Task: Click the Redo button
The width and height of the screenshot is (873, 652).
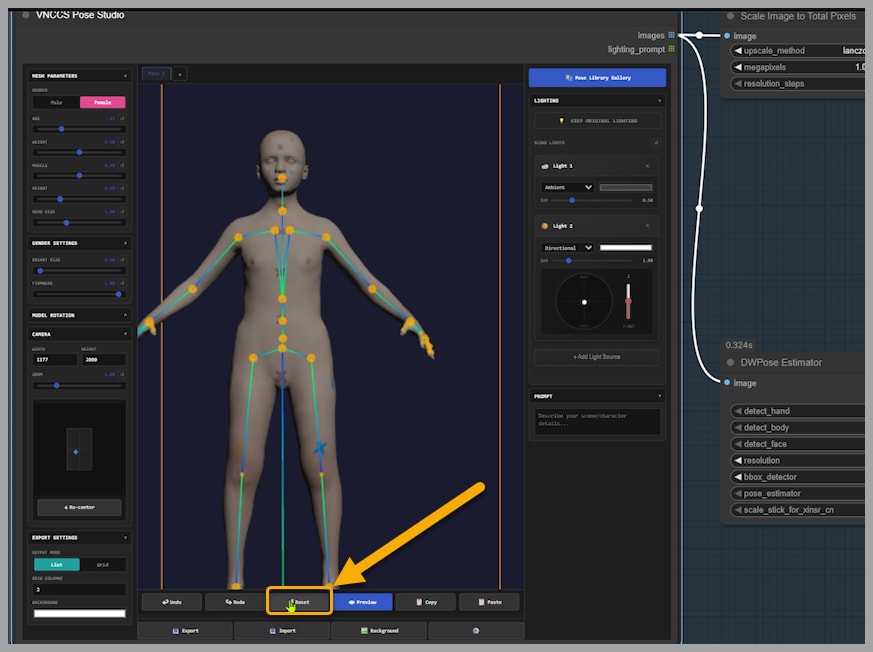Action: coord(234,602)
